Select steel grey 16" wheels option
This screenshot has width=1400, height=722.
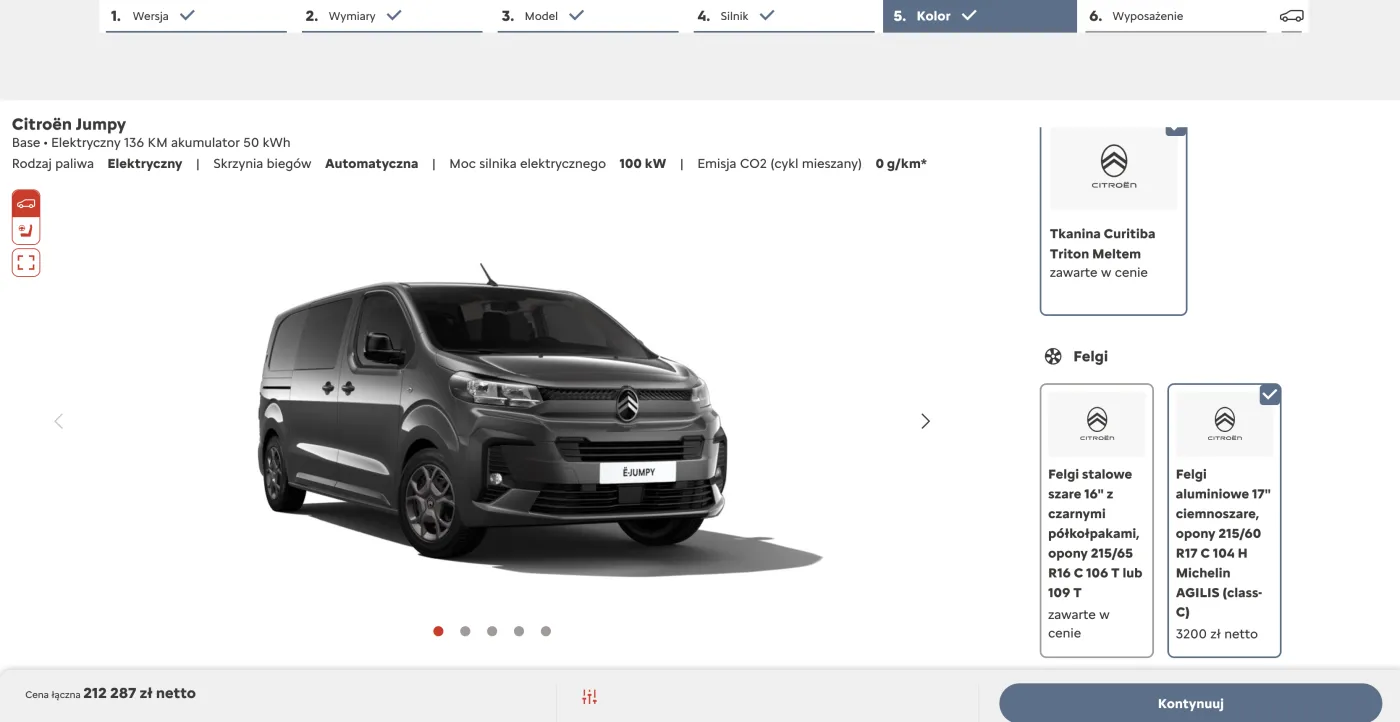point(1097,521)
